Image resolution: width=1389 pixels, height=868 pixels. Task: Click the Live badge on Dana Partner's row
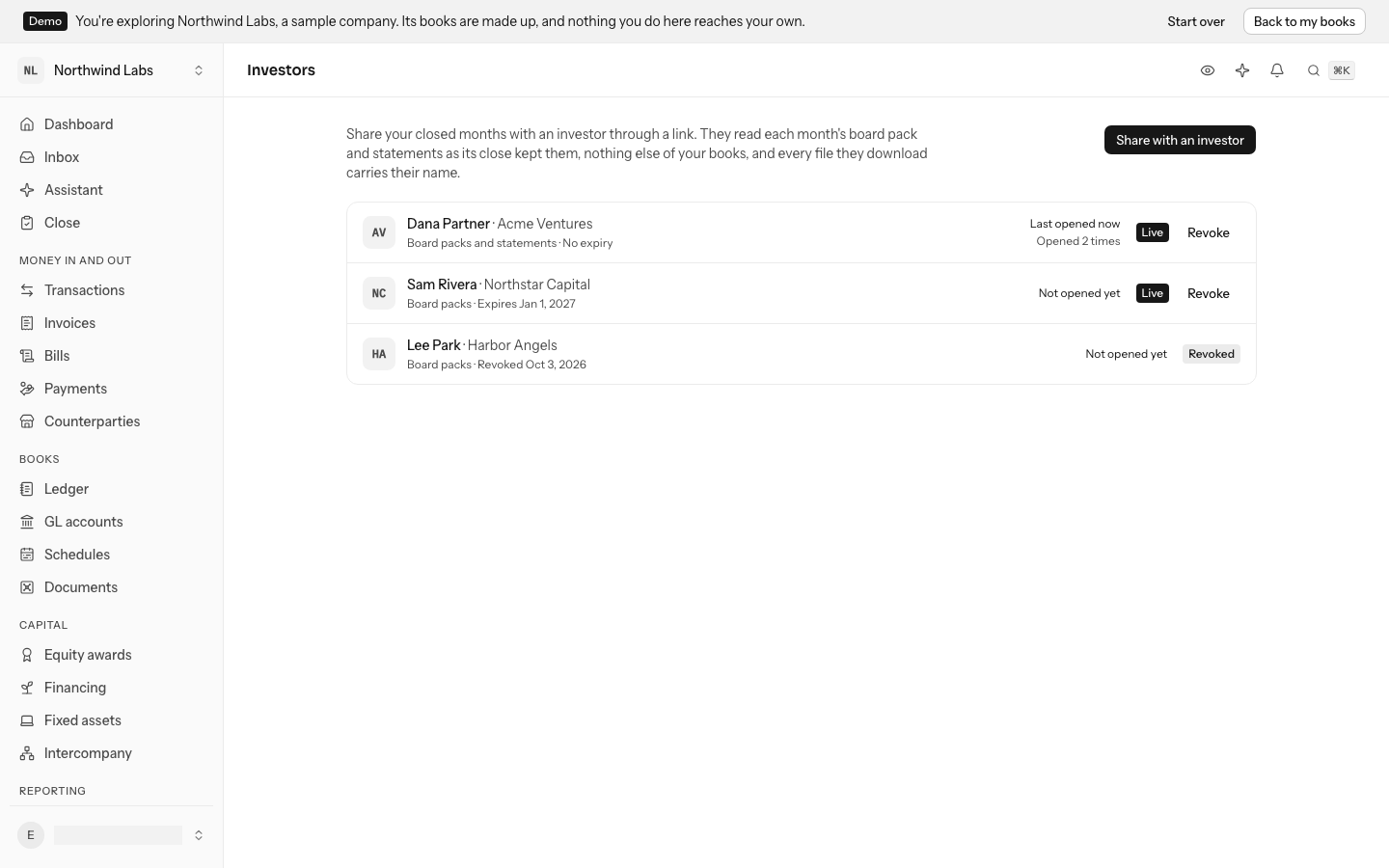pos(1153,232)
